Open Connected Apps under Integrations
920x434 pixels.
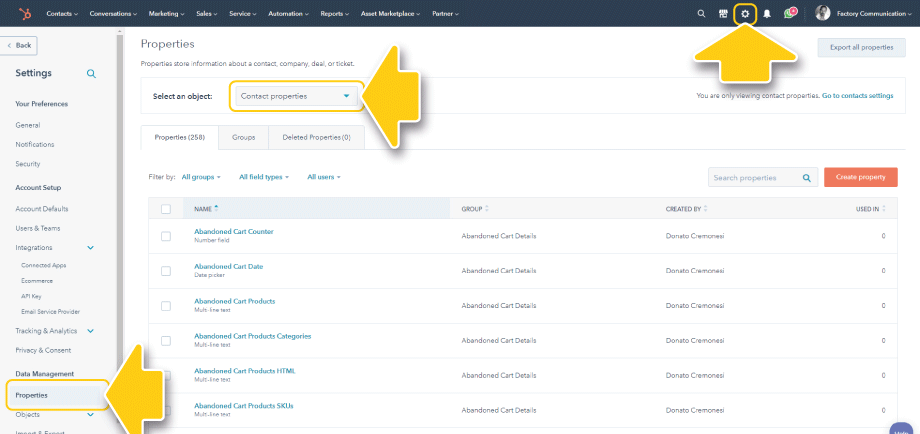tap(43, 265)
